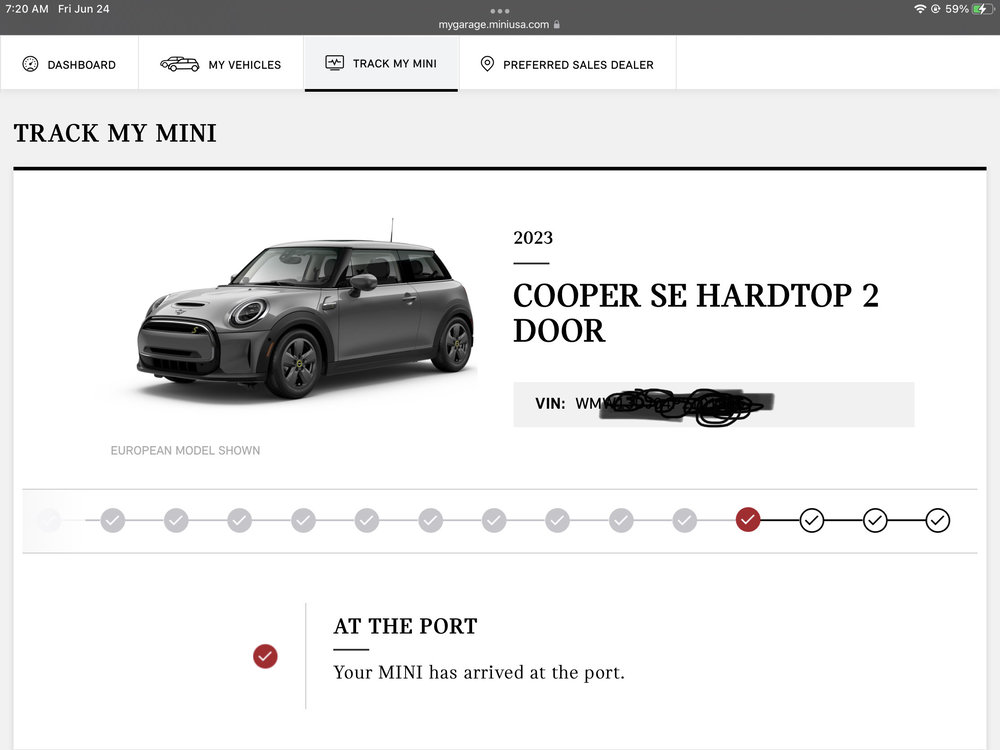
Task: Click red checkmark beside At The Port
Action: click(265, 656)
